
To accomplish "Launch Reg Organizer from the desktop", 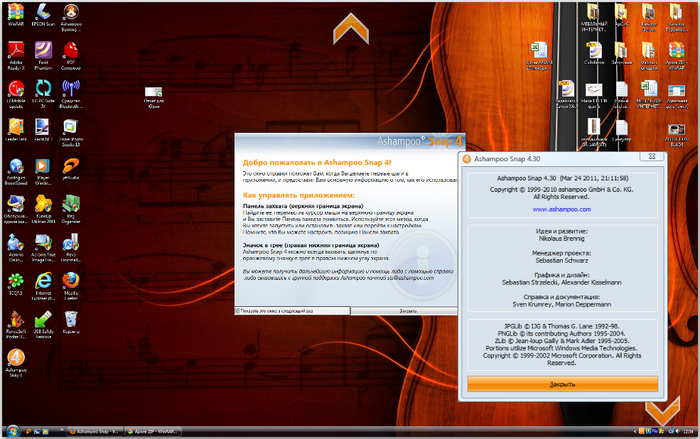I will pyautogui.click(x=71, y=209).
